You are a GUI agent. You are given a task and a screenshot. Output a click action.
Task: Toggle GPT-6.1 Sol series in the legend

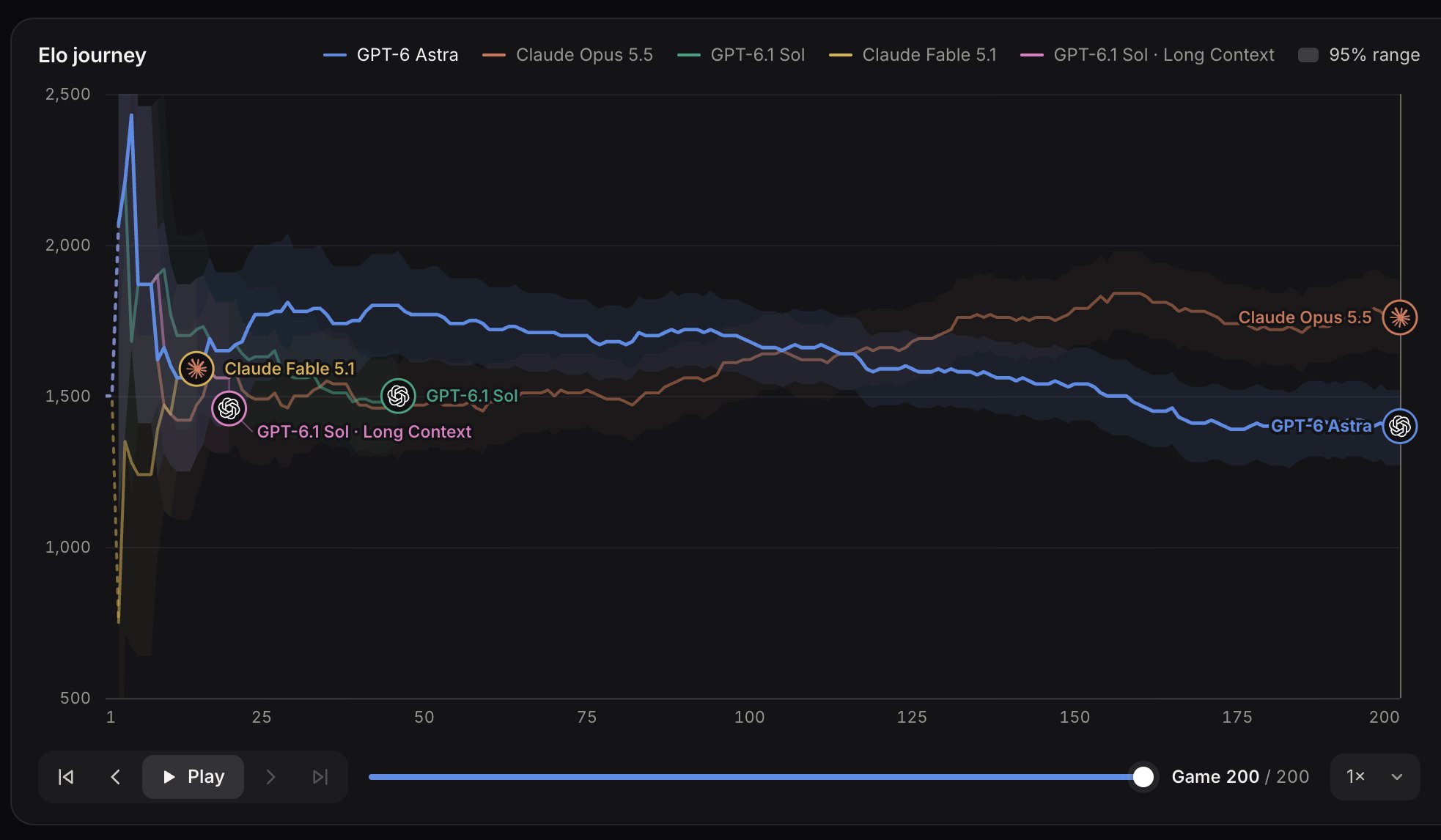[x=741, y=55]
